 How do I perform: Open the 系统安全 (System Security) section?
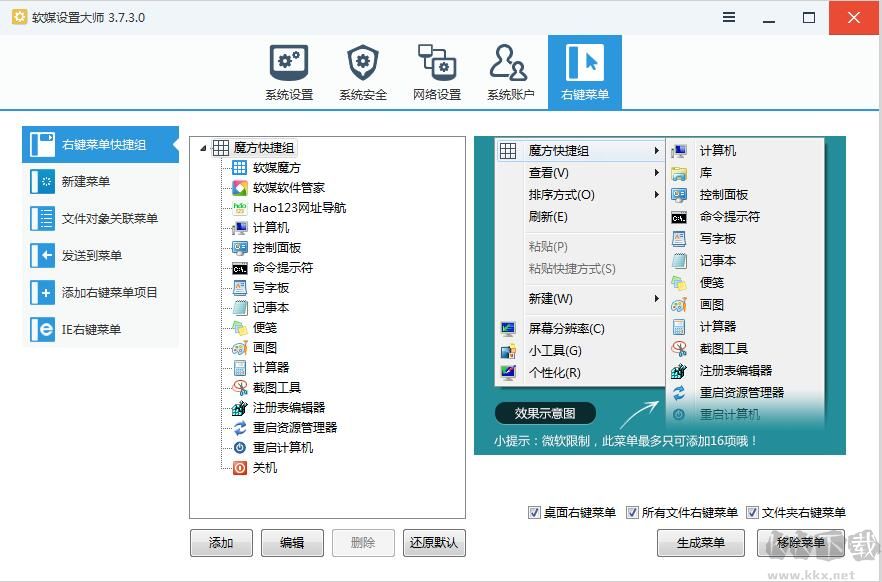362,70
